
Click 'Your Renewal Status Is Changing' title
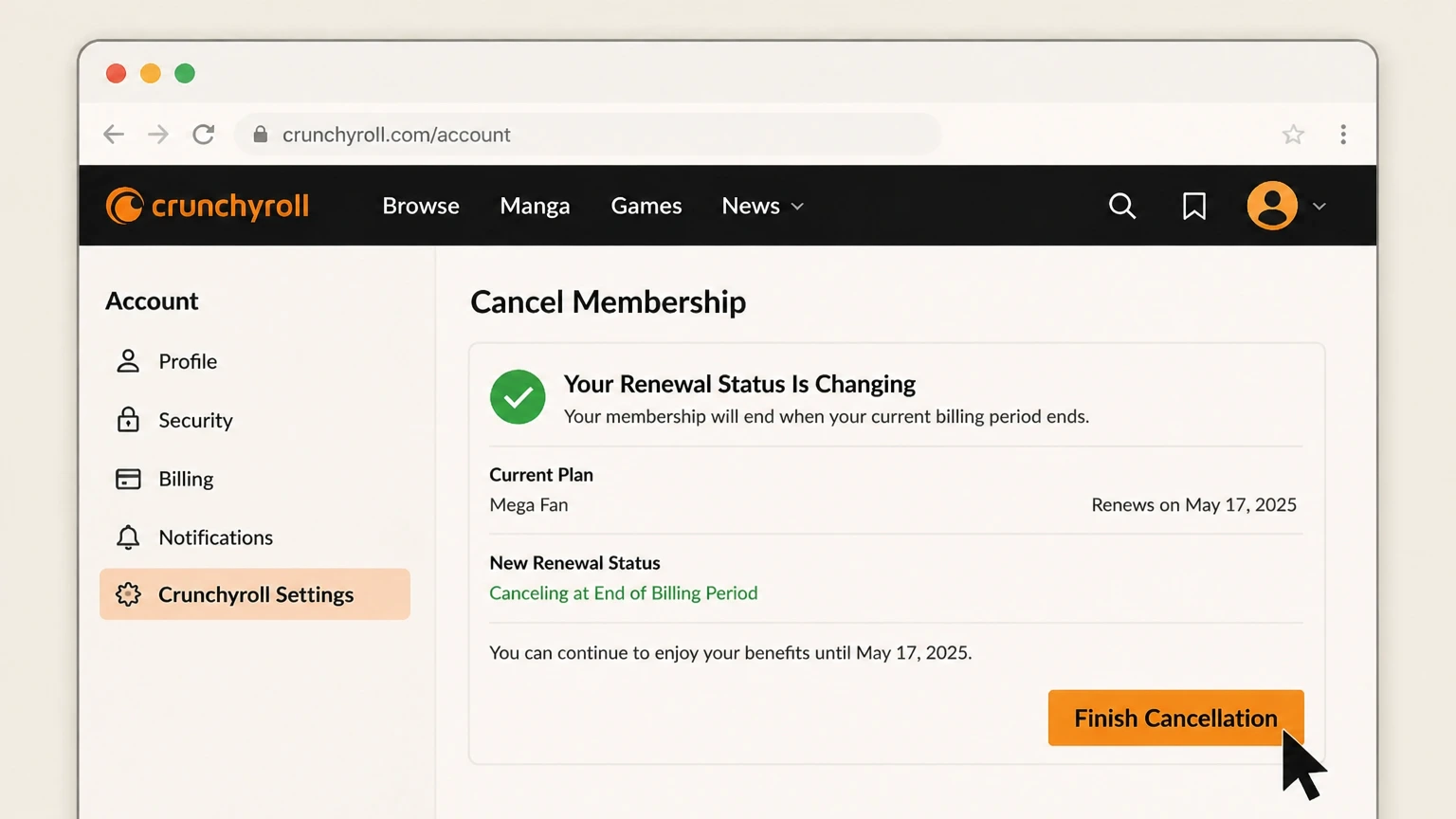pyautogui.click(x=739, y=384)
